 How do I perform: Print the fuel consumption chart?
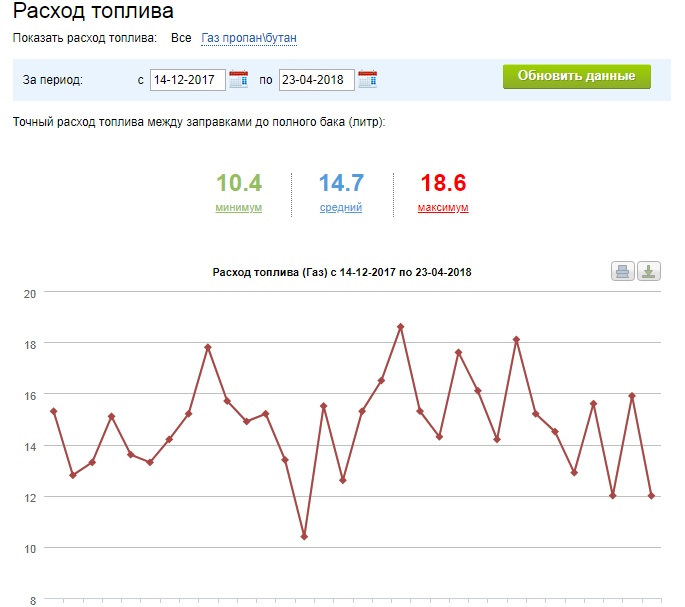coord(623,271)
